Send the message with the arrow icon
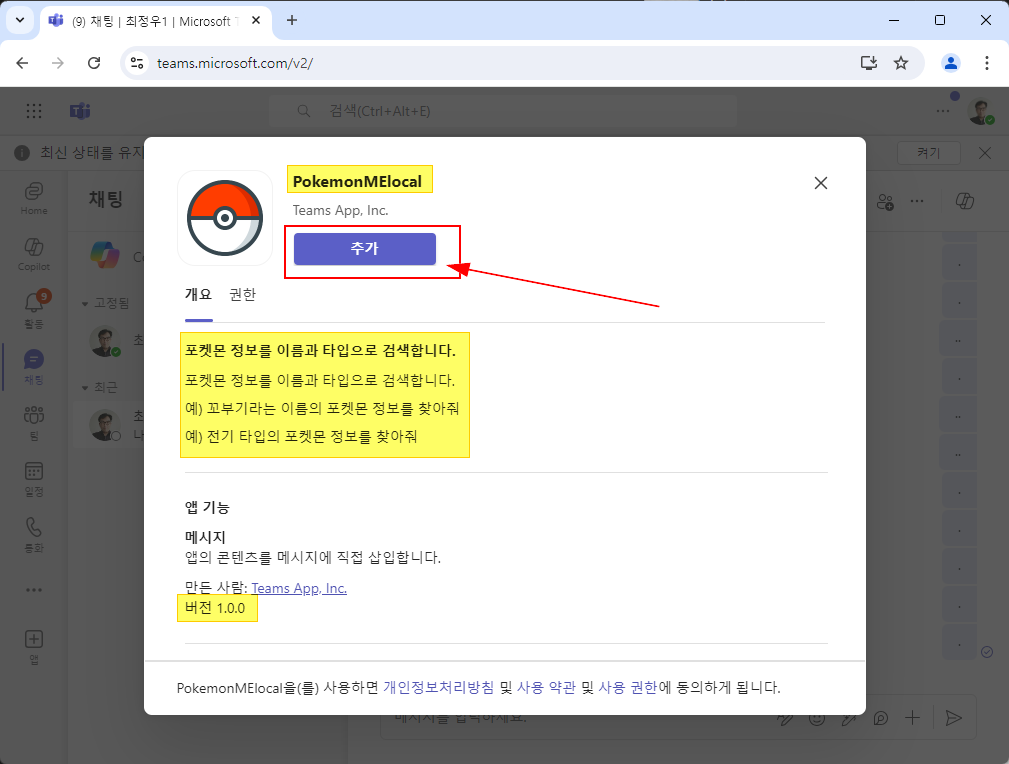 tap(954, 718)
